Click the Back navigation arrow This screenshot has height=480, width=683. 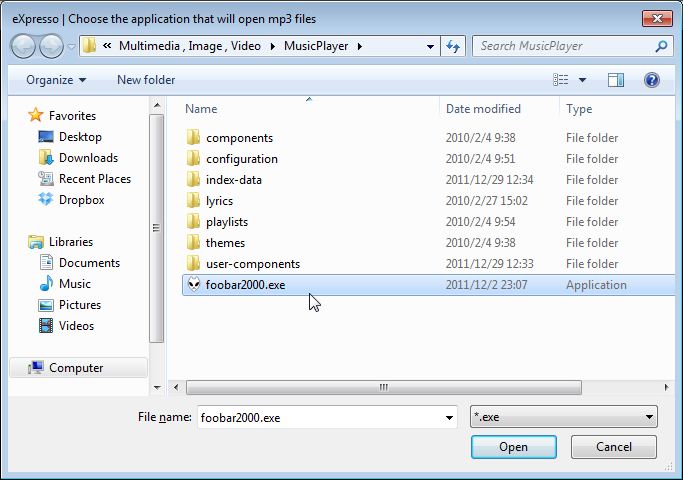click(23, 46)
